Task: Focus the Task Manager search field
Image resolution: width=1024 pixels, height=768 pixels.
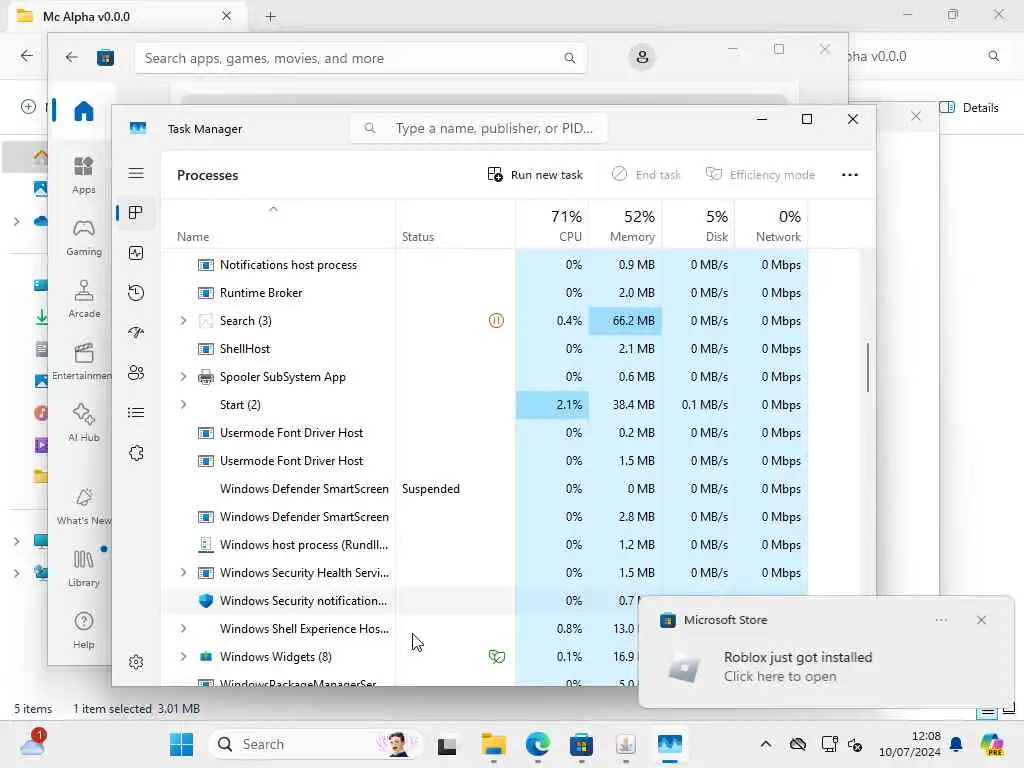Action: coord(479,129)
